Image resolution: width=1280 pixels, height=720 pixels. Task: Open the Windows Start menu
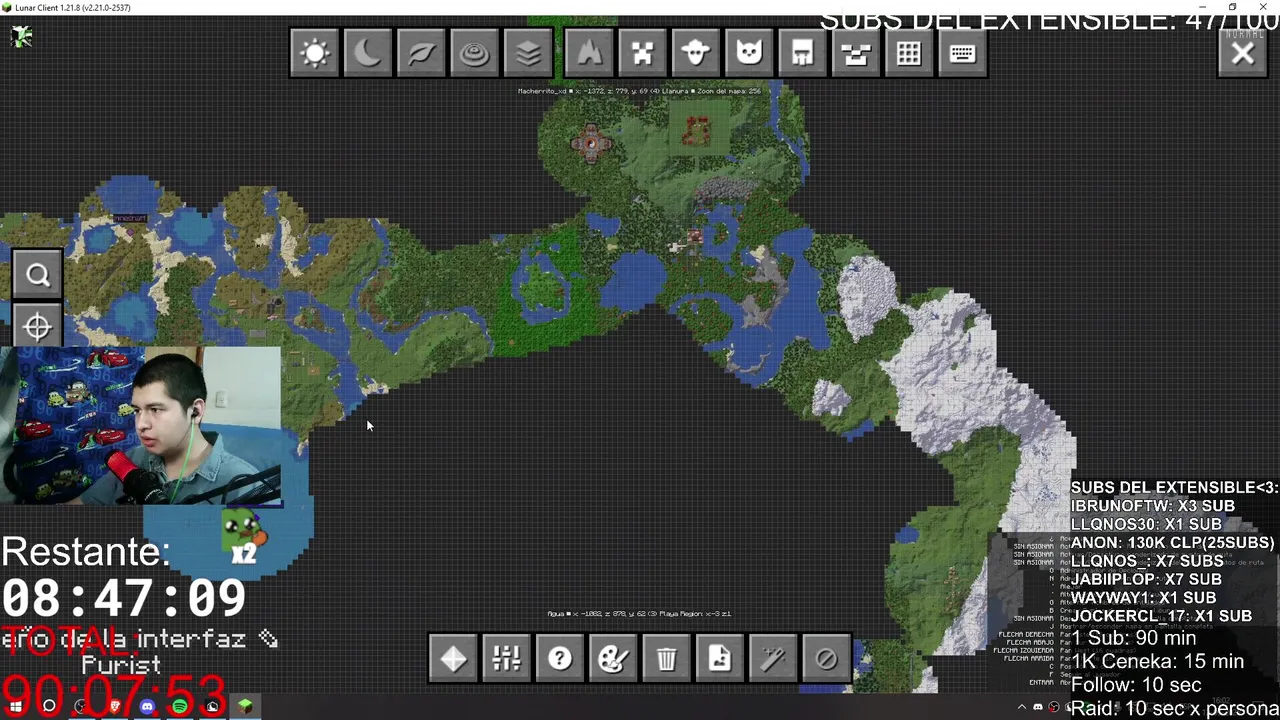point(15,707)
